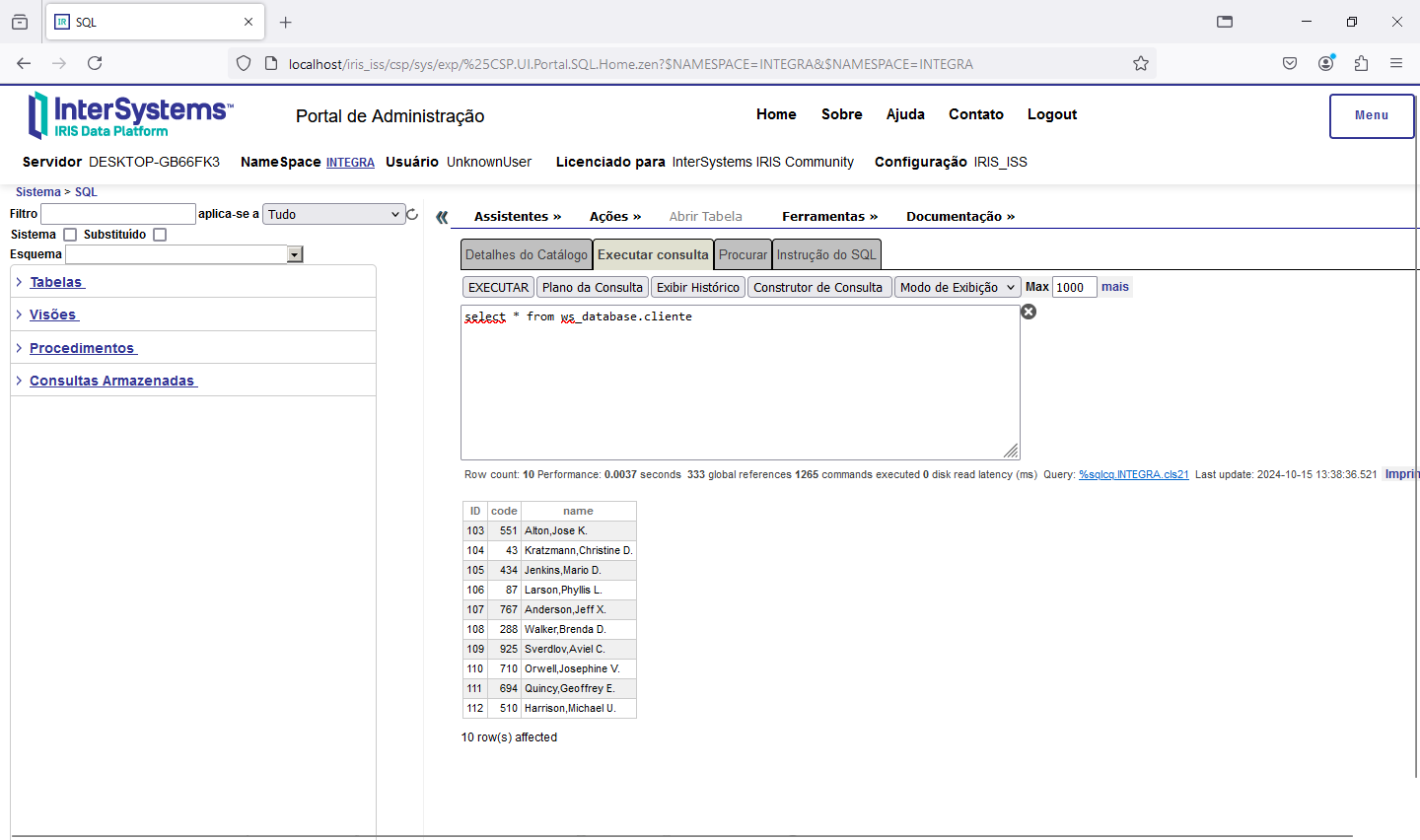Open the browser hamburger menu
Viewport: 1420px width, 840px height.
pyautogui.click(x=1396, y=63)
